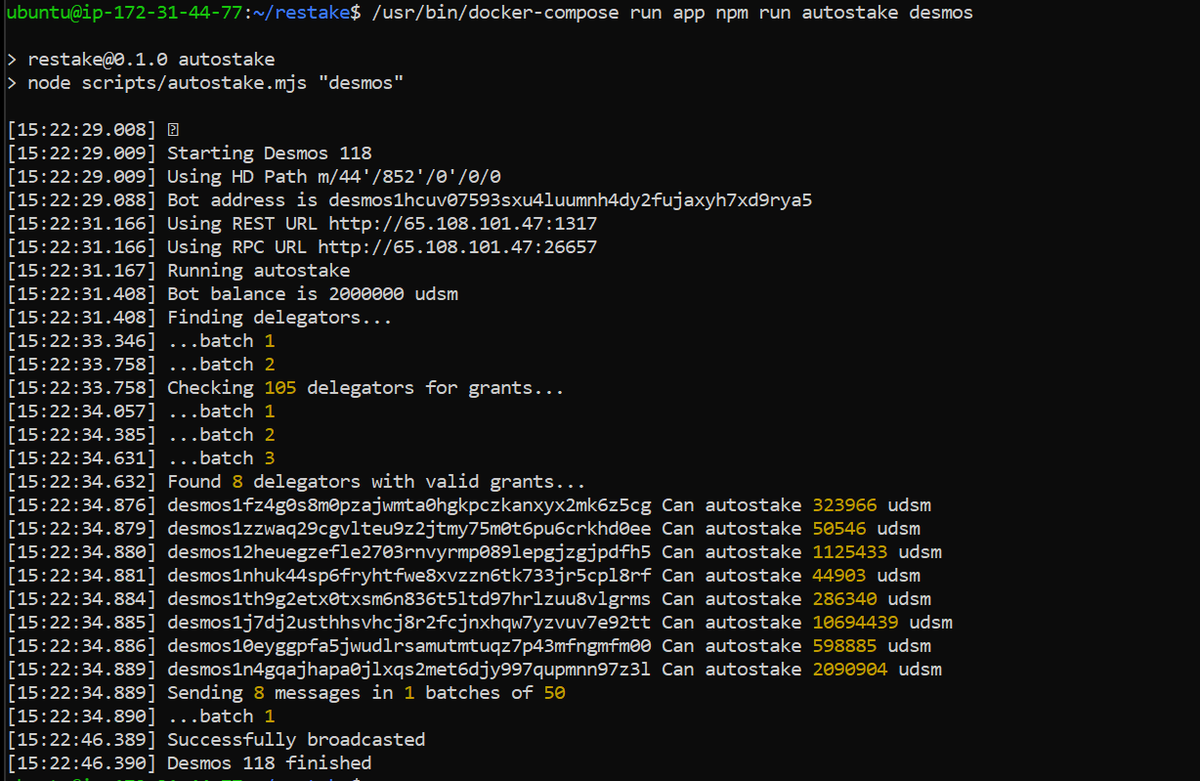Image resolution: width=1200 pixels, height=781 pixels.
Task: Click the timestamp [15:22:33.346]
Action: pos(81,341)
